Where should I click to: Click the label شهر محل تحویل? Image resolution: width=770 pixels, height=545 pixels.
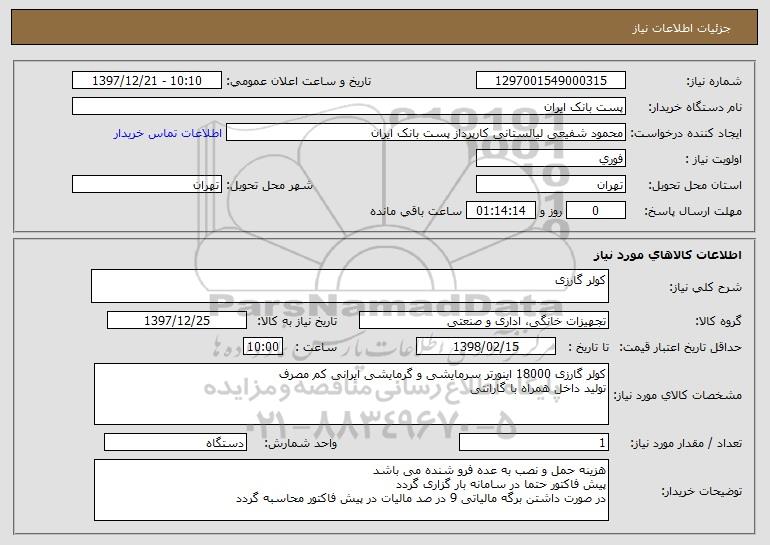[269, 185]
